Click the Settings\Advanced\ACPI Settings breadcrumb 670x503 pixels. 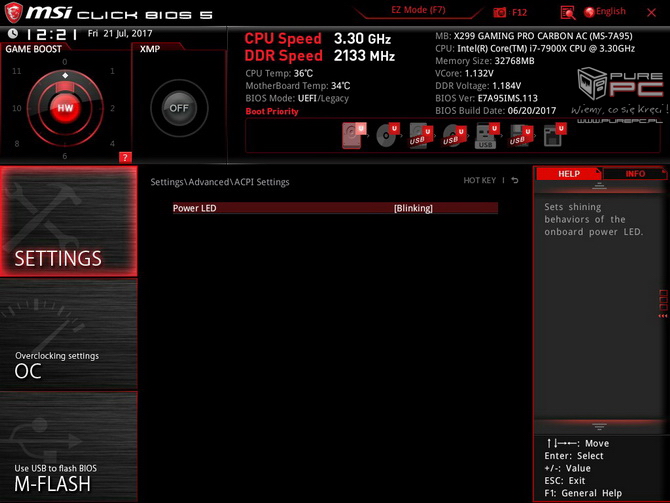[x=220, y=182]
